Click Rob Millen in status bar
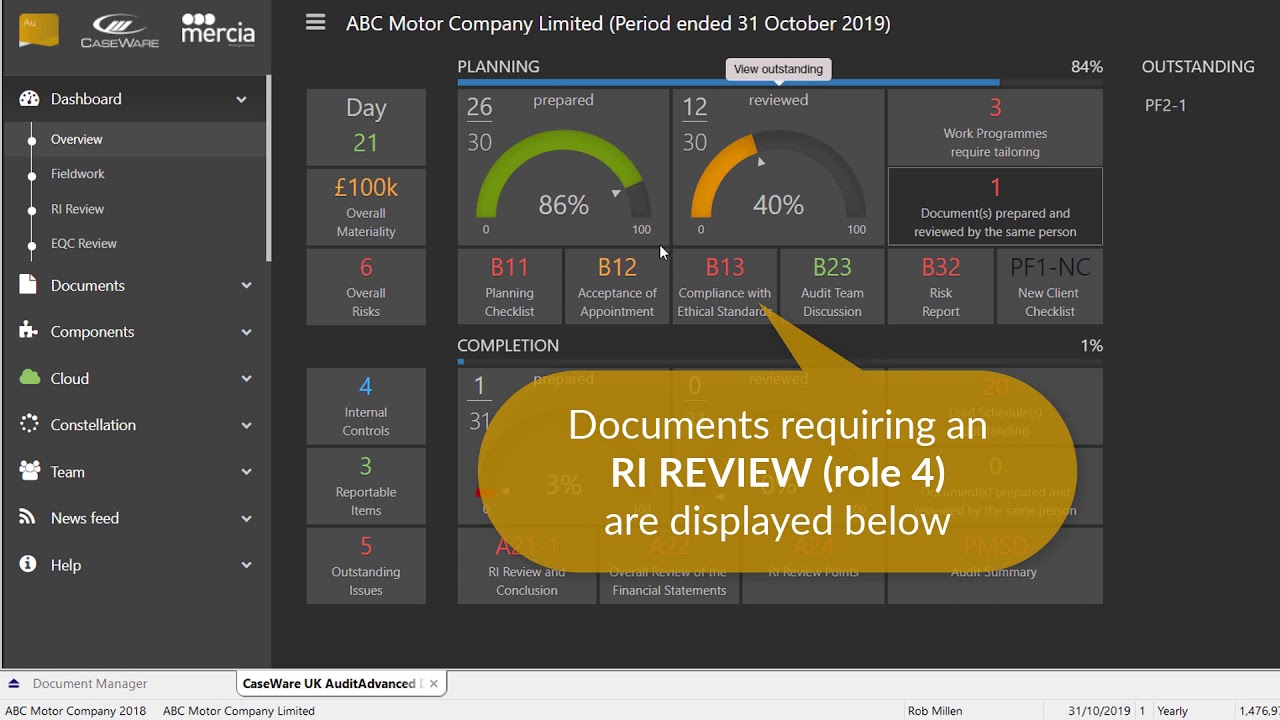The image size is (1280, 720). (935, 711)
